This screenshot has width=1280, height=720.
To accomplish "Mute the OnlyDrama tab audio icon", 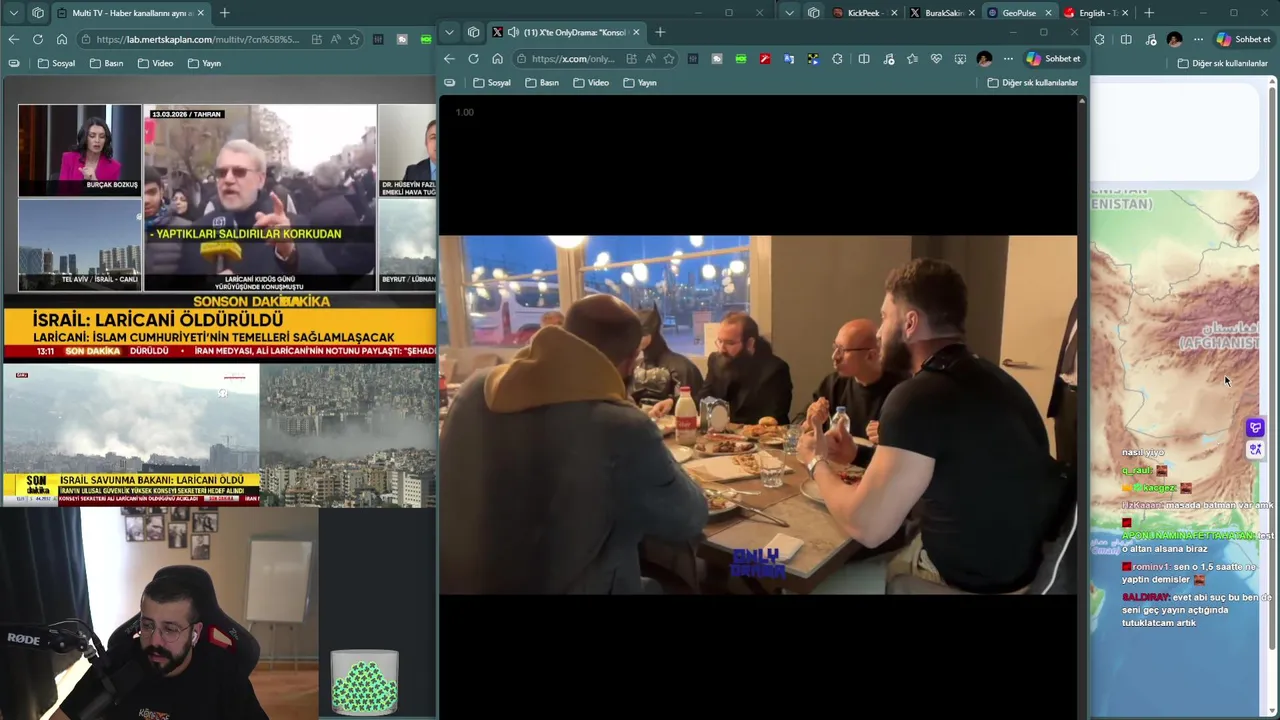I will coord(513,32).
